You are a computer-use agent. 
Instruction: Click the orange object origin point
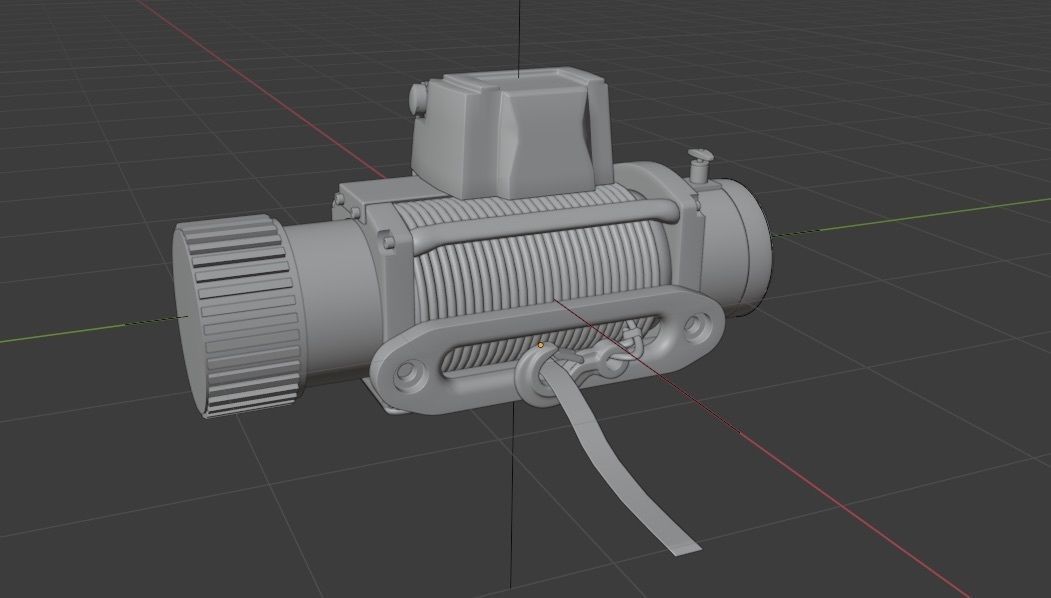541,345
